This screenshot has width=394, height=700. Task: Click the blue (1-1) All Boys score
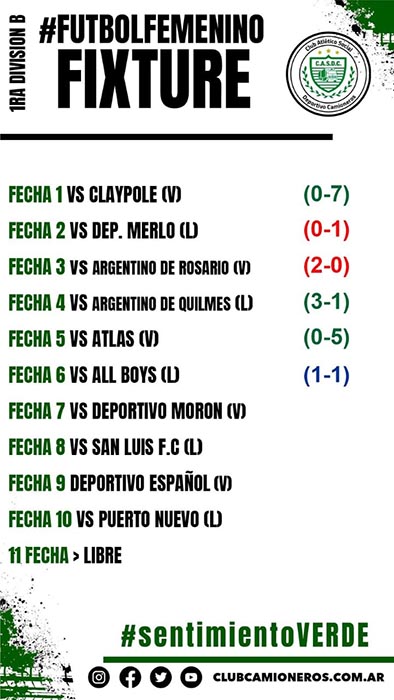pyautogui.click(x=327, y=375)
